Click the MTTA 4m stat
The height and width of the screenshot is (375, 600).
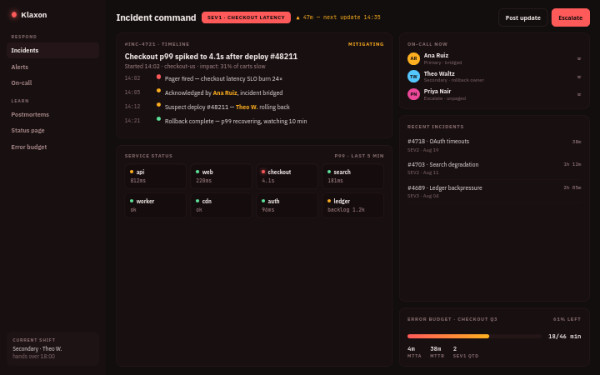click(x=414, y=352)
